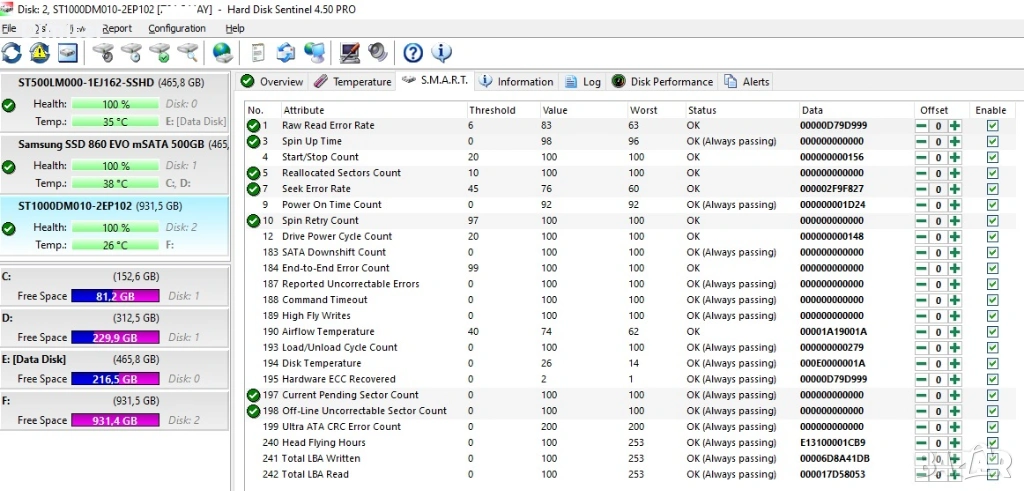The image size is (1024, 491).
Task: Increase offset for Spin Up Time
Action: (955, 142)
